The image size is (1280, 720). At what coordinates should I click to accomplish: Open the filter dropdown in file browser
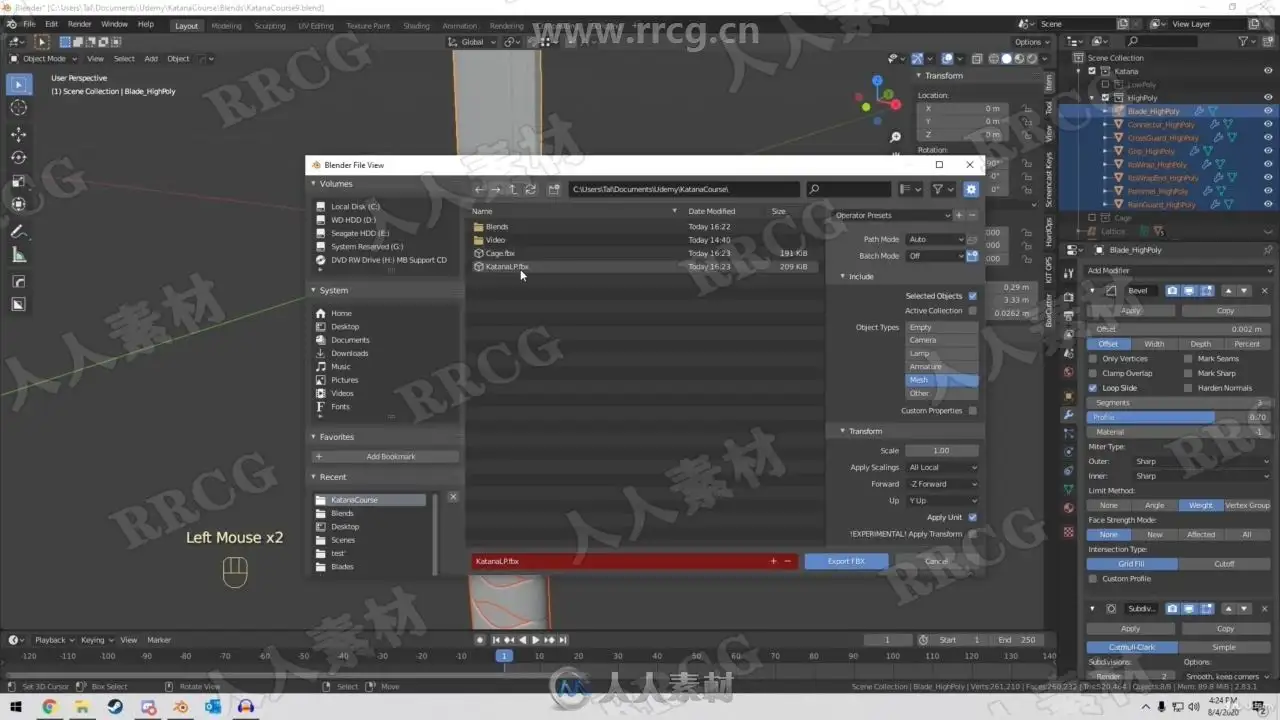tap(941, 189)
